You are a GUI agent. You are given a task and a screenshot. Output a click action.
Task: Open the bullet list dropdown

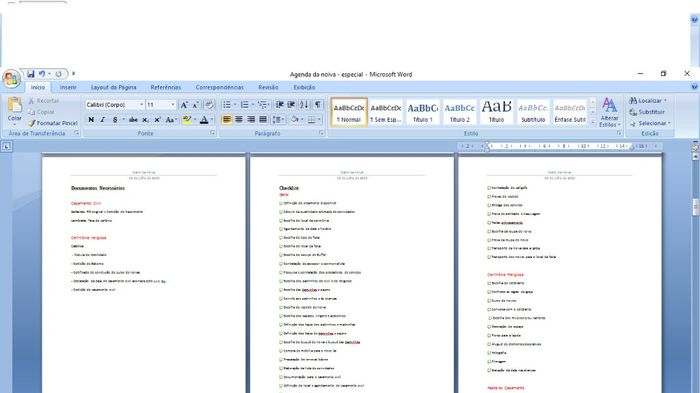pyautogui.click(x=235, y=105)
